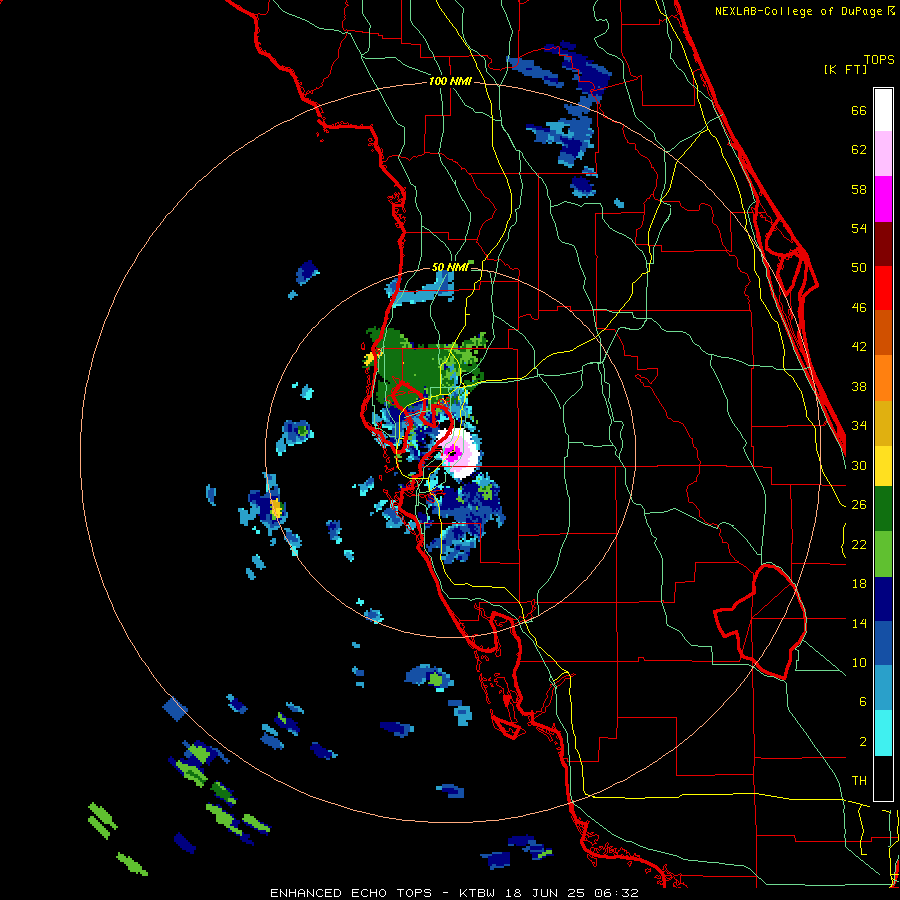This screenshot has width=900, height=900.
Task: Click the 14 legend value
Action: pos(859,623)
